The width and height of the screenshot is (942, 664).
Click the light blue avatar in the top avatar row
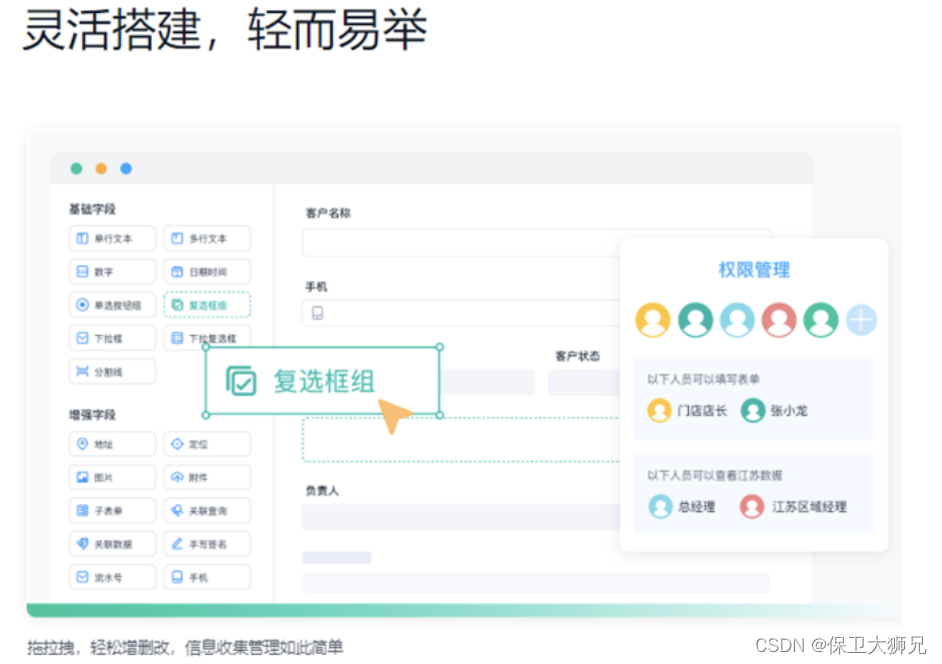pos(737,320)
